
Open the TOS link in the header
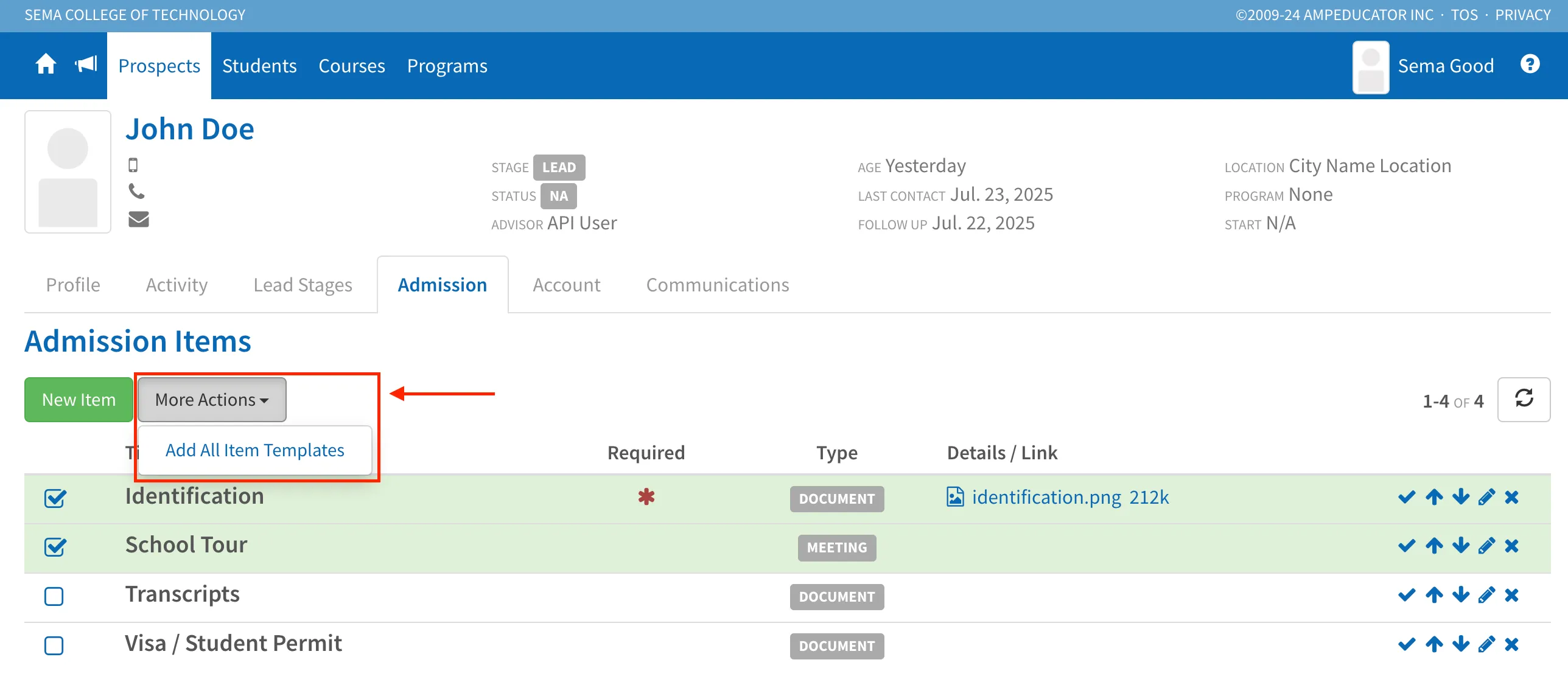[1464, 15]
